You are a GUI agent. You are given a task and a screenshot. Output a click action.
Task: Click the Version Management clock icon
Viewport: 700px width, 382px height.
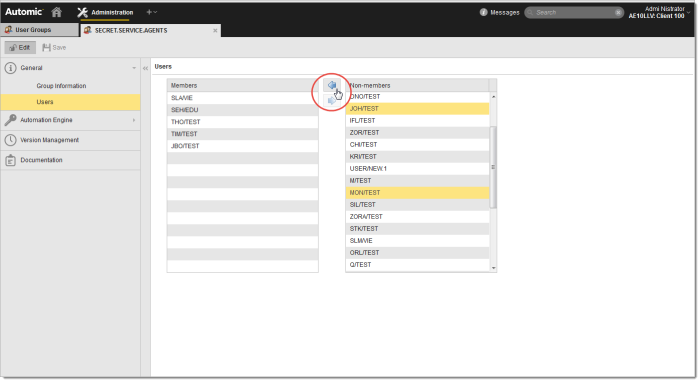(x=10, y=140)
